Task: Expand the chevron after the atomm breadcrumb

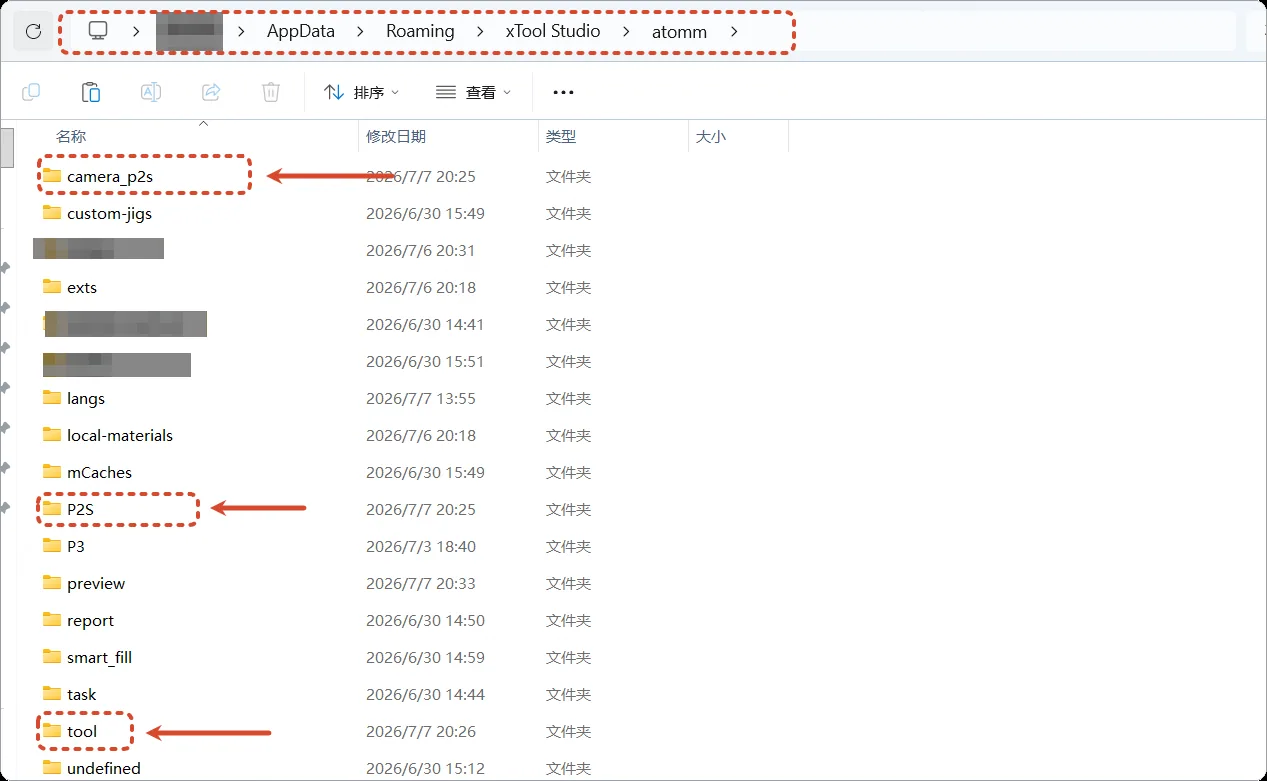Action: pos(735,31)
